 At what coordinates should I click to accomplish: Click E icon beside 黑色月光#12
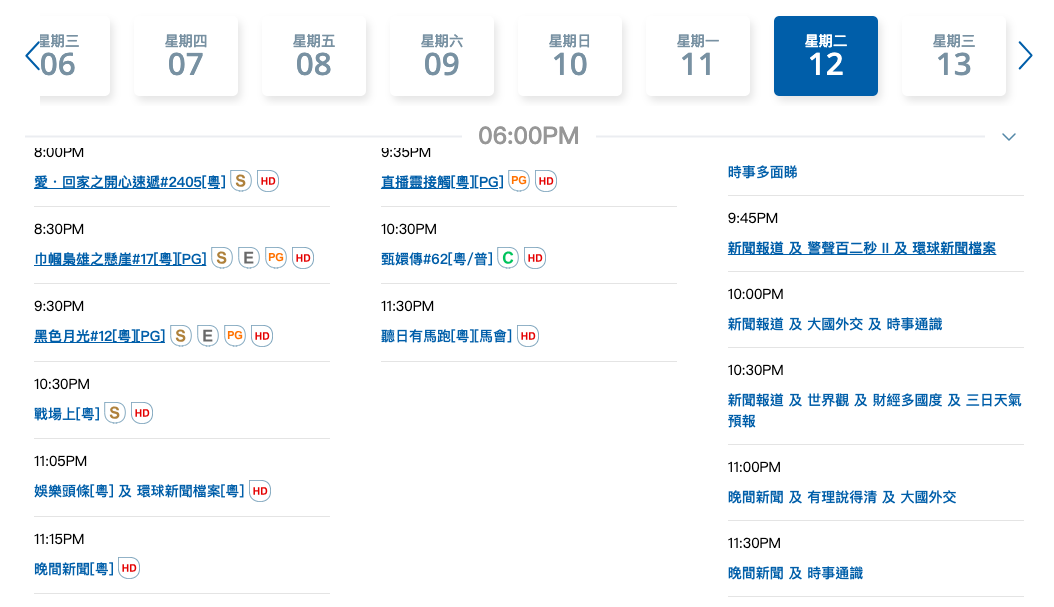click(x=208, y=336)
